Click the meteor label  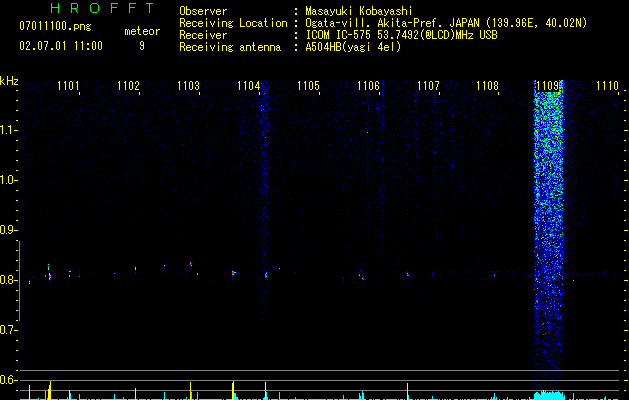142,31
